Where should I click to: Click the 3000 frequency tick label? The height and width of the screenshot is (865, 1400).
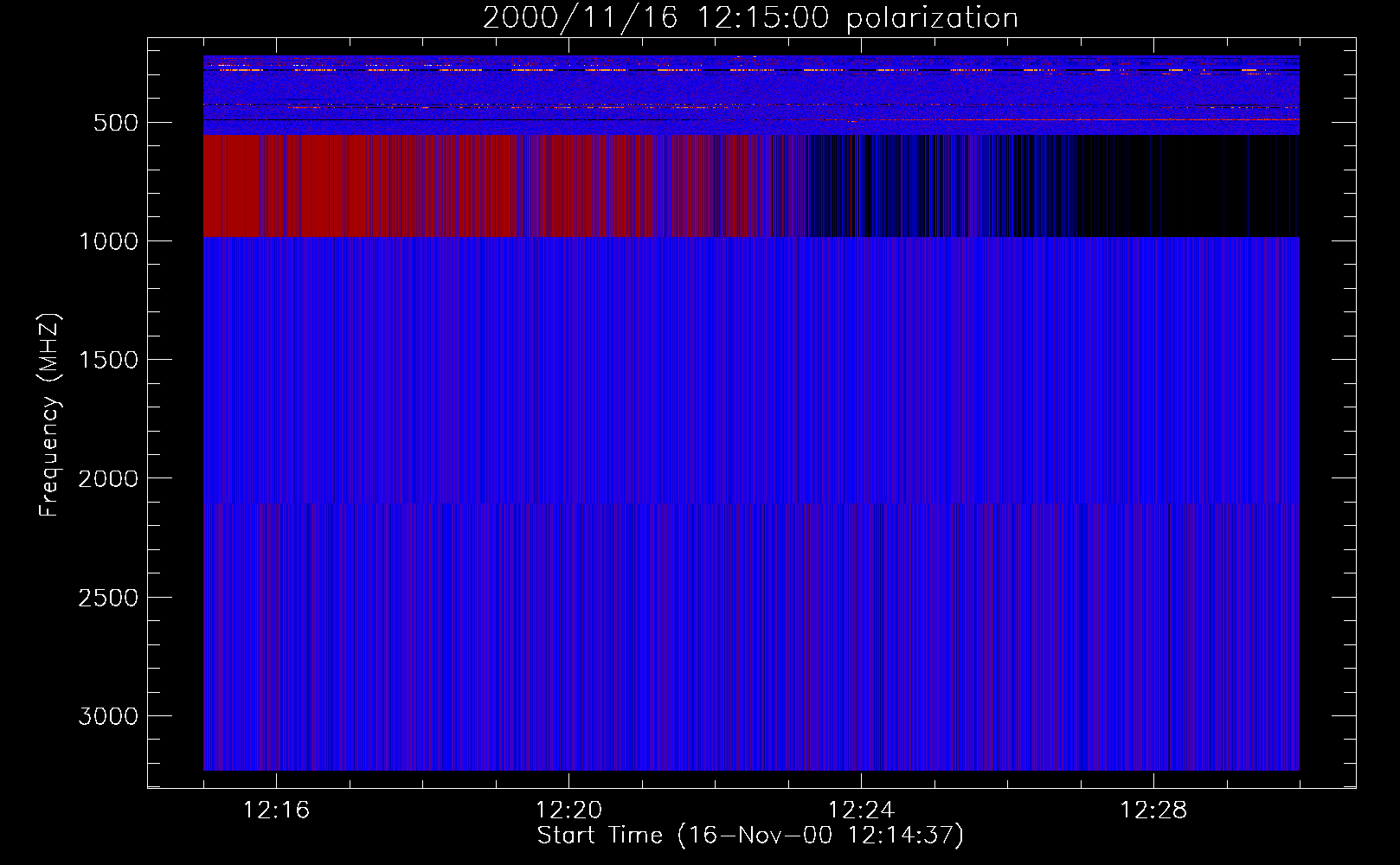tap(108, 716)
